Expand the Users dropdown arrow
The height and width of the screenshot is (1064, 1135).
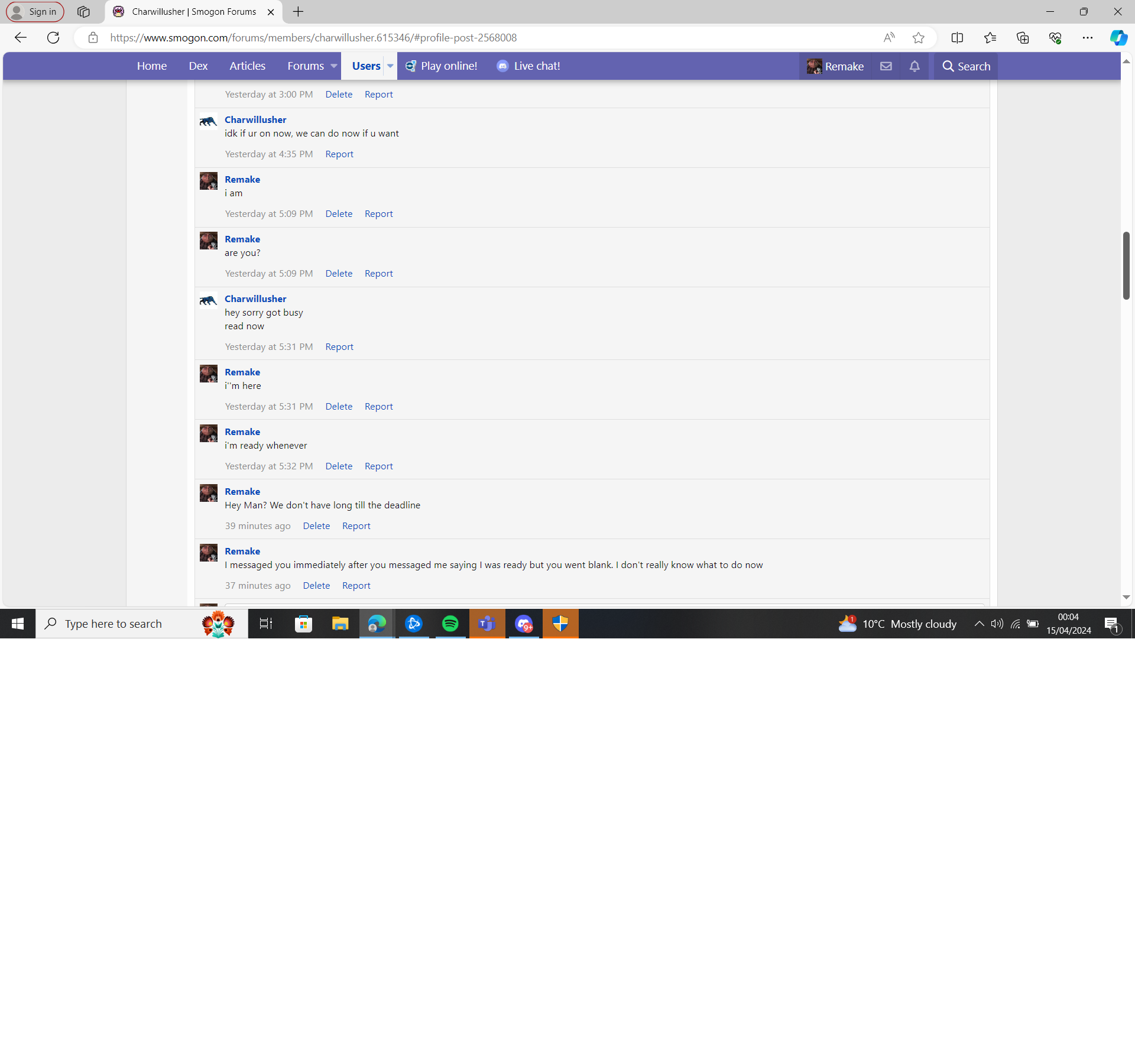[390, 66]
